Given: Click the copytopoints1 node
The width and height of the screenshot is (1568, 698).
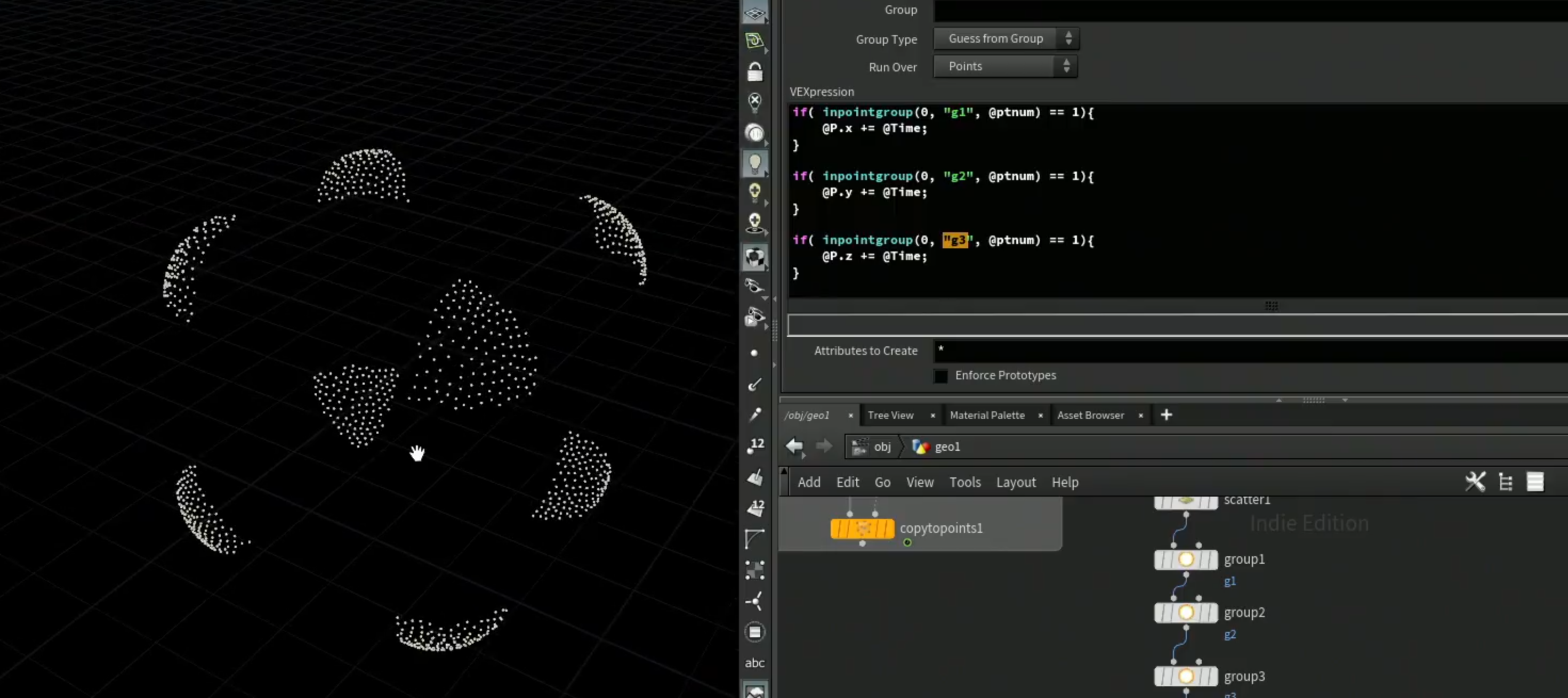Looking at the screenshot, I should pyautogui.click(x=862, y=527).
